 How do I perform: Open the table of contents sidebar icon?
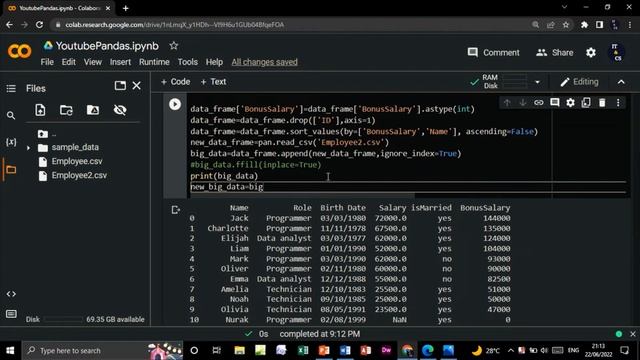coord(11,89)
